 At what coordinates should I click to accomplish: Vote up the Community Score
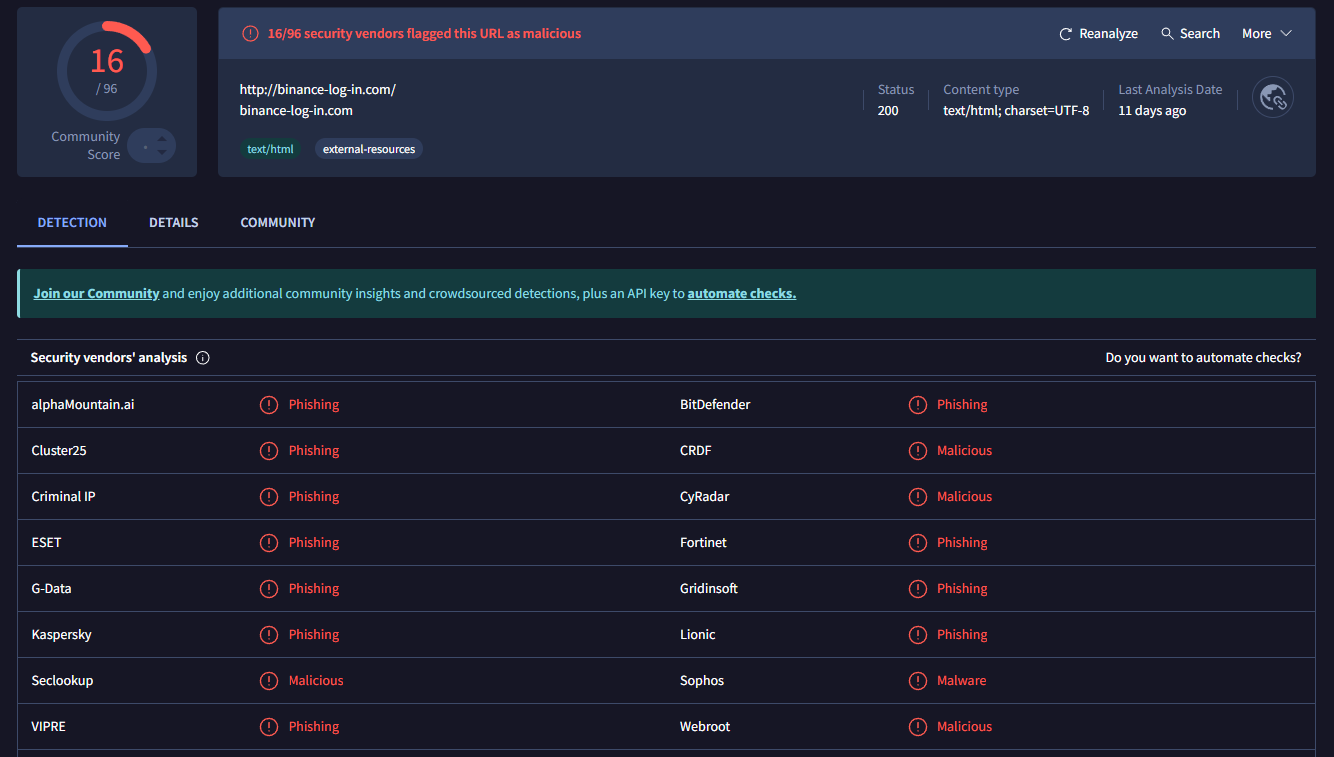[162, 138]
